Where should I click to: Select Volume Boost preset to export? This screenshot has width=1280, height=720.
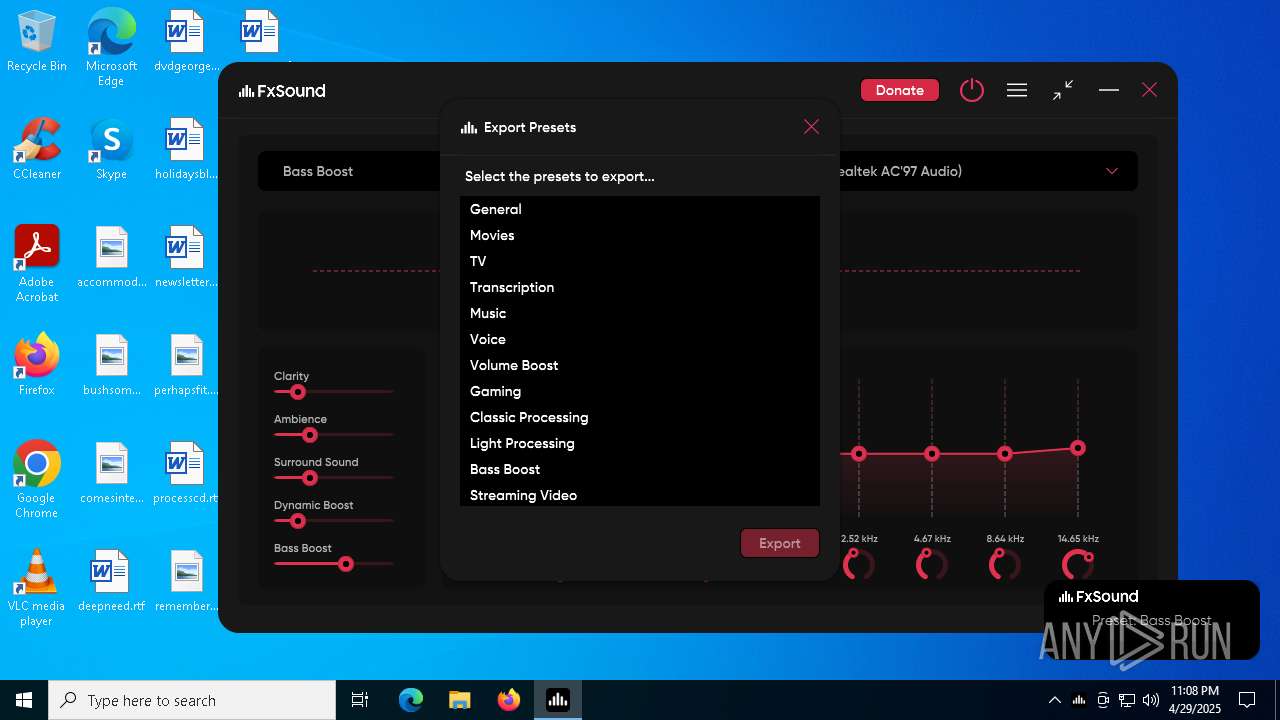tap(640, 365)
